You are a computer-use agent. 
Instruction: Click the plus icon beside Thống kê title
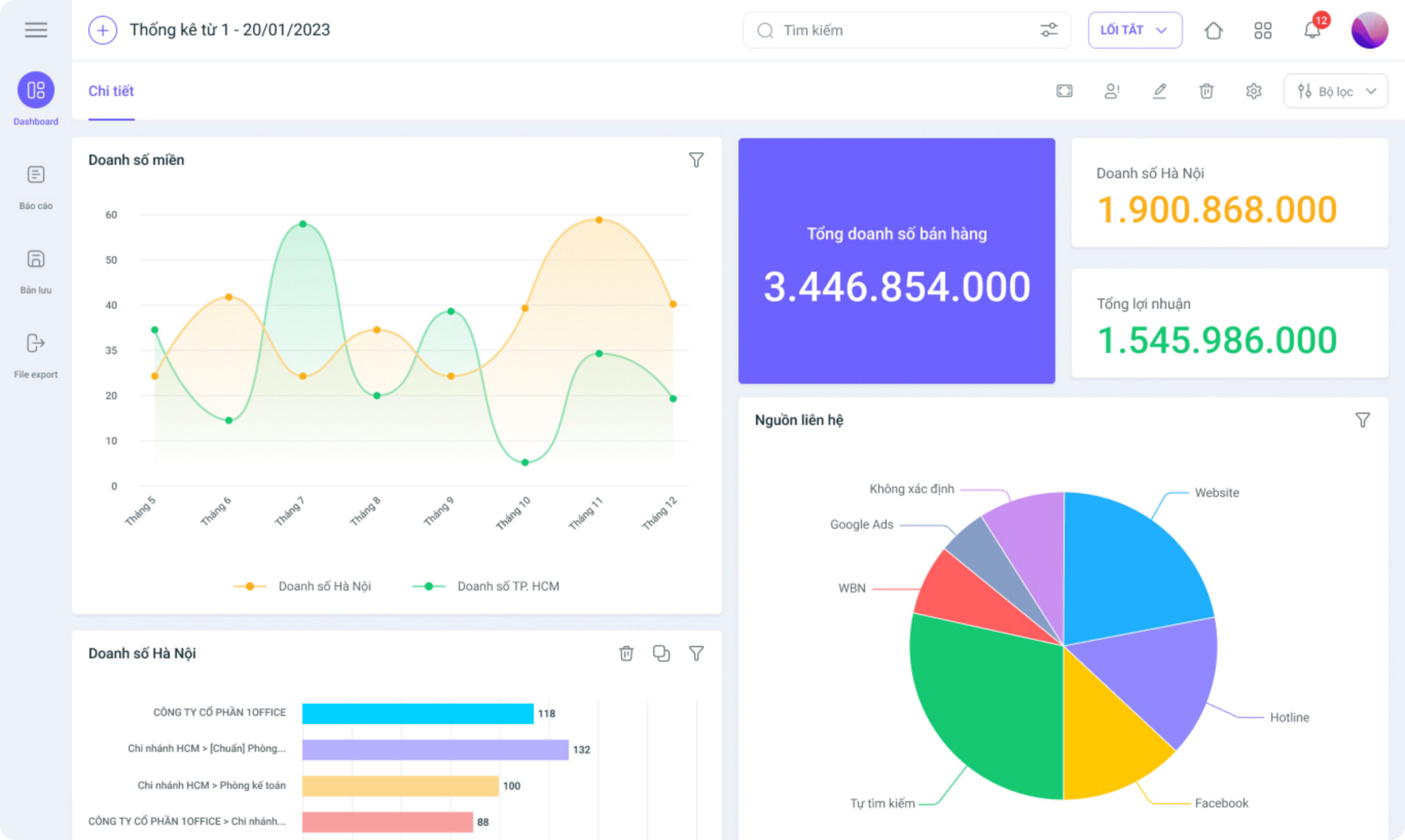coord(103,30)
